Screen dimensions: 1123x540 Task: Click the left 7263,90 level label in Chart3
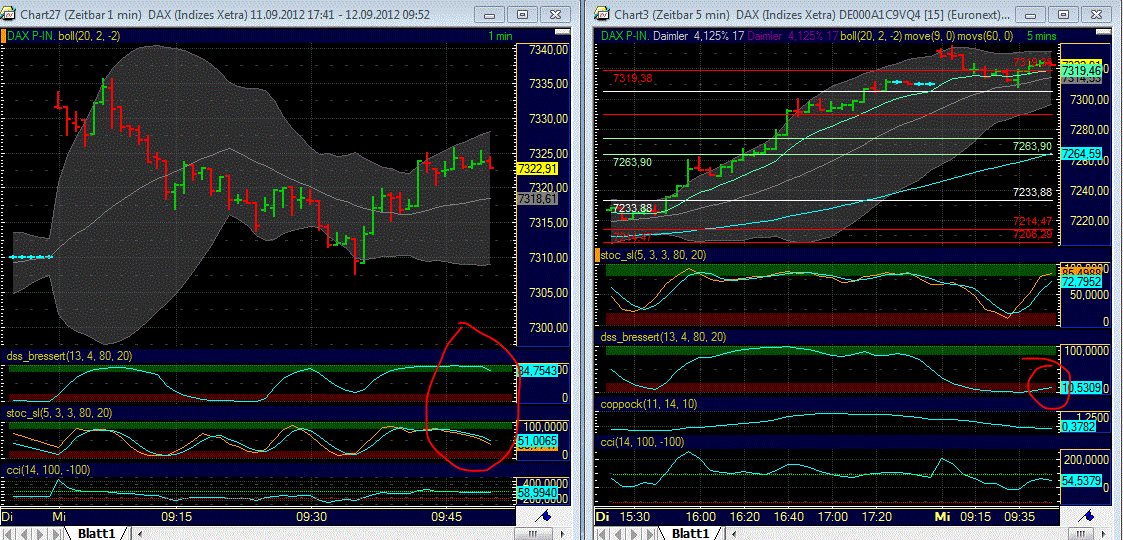(633, 163)
